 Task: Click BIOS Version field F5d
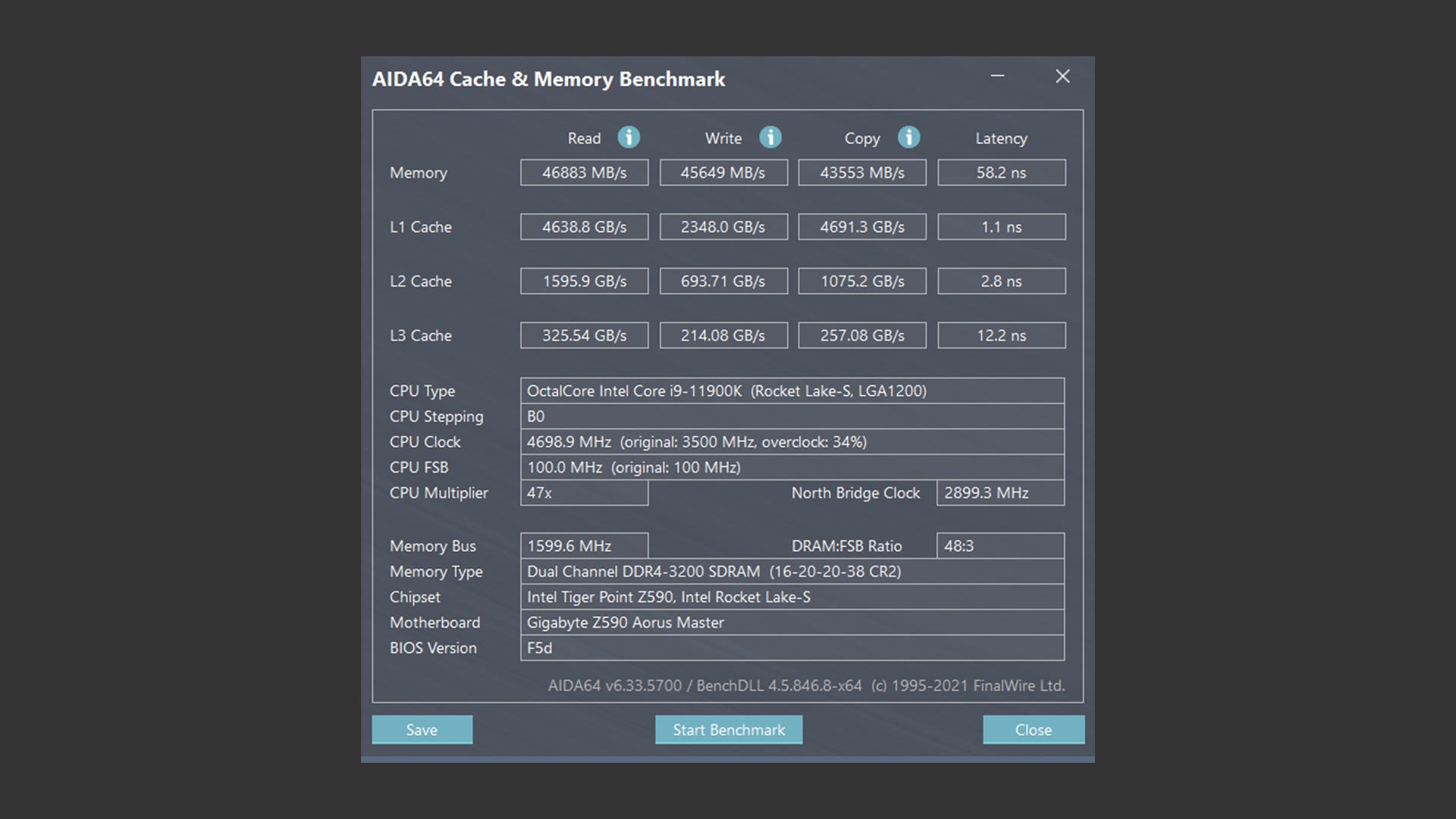[x=792, y=648]
